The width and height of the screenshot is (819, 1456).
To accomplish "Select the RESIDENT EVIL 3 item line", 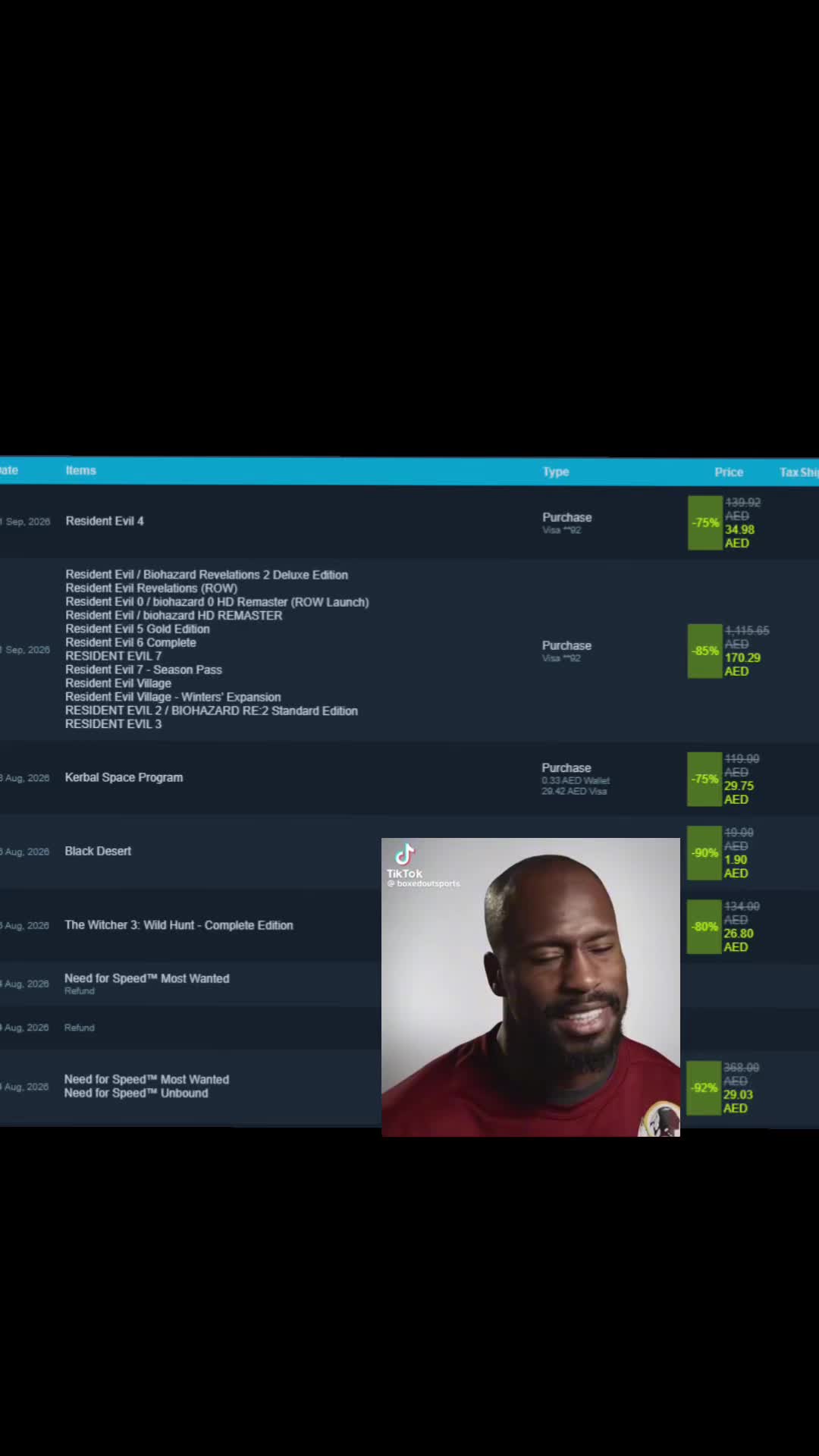I will 113,725.
